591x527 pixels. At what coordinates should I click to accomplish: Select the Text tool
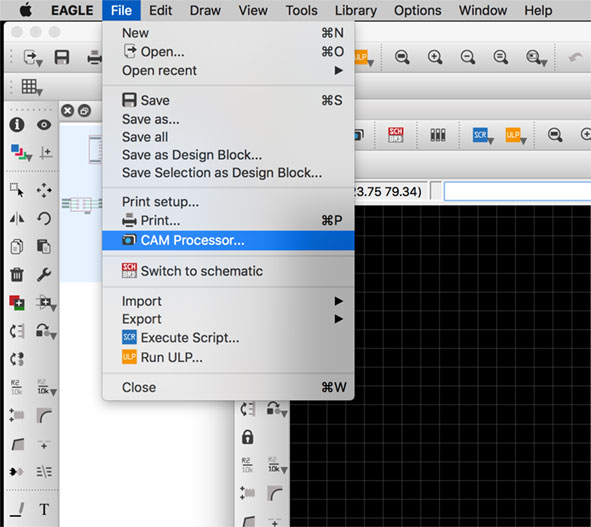tap(44, 509)
